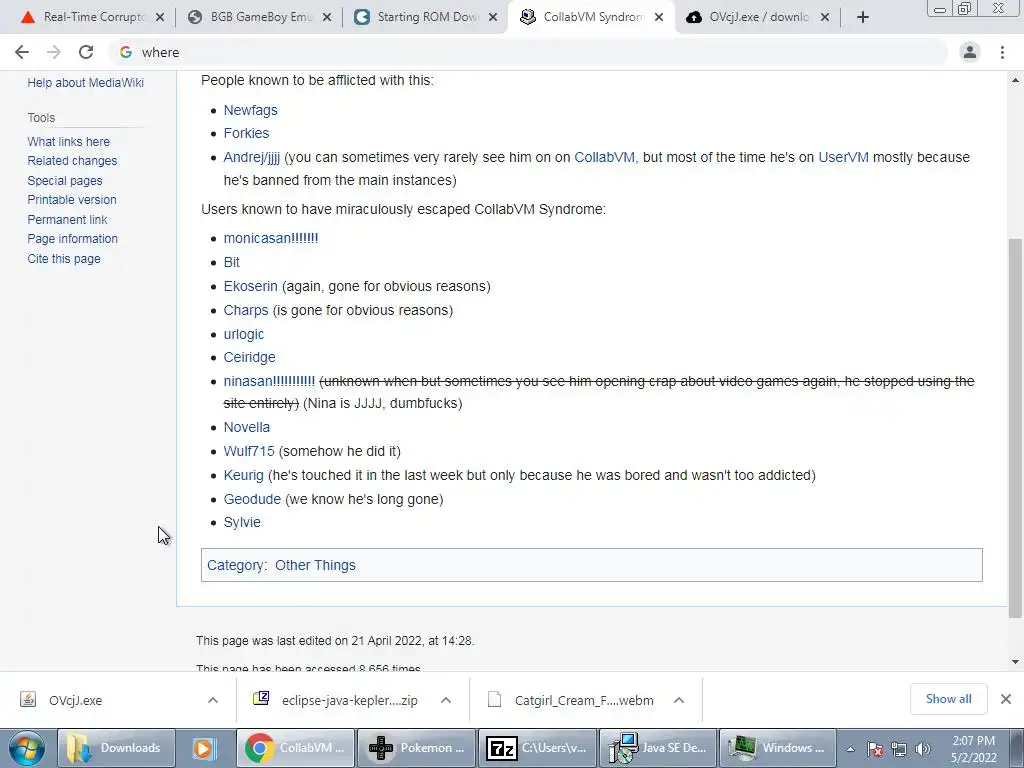Screen dimensions: 1024x768
Task: Open Special pages link
Action: point(65,181)
